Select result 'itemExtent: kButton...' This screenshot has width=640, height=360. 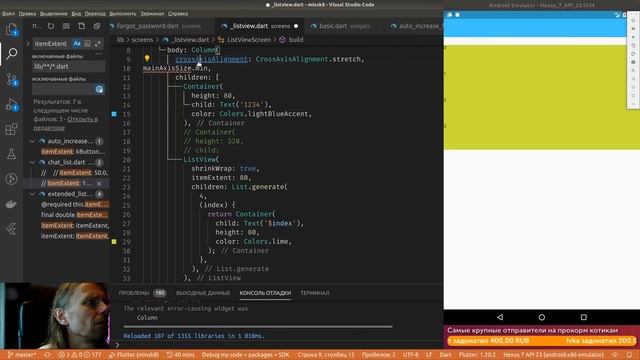point(73,151)
